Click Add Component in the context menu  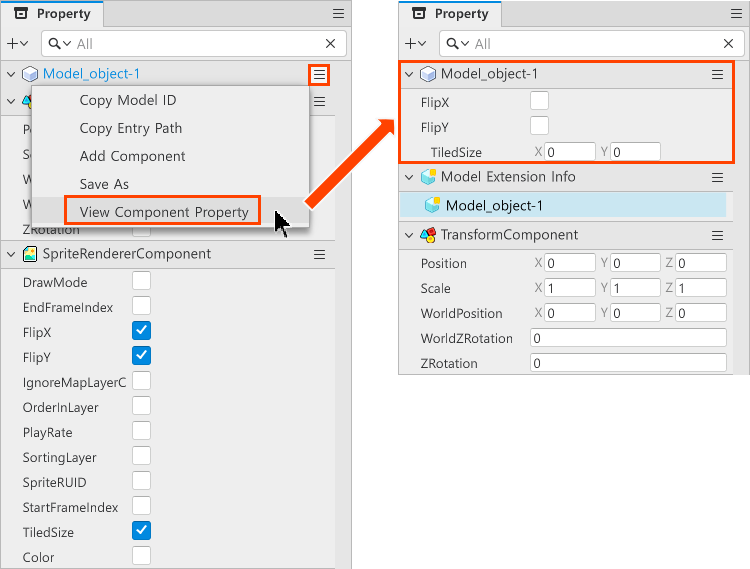[x=132, y=156]
